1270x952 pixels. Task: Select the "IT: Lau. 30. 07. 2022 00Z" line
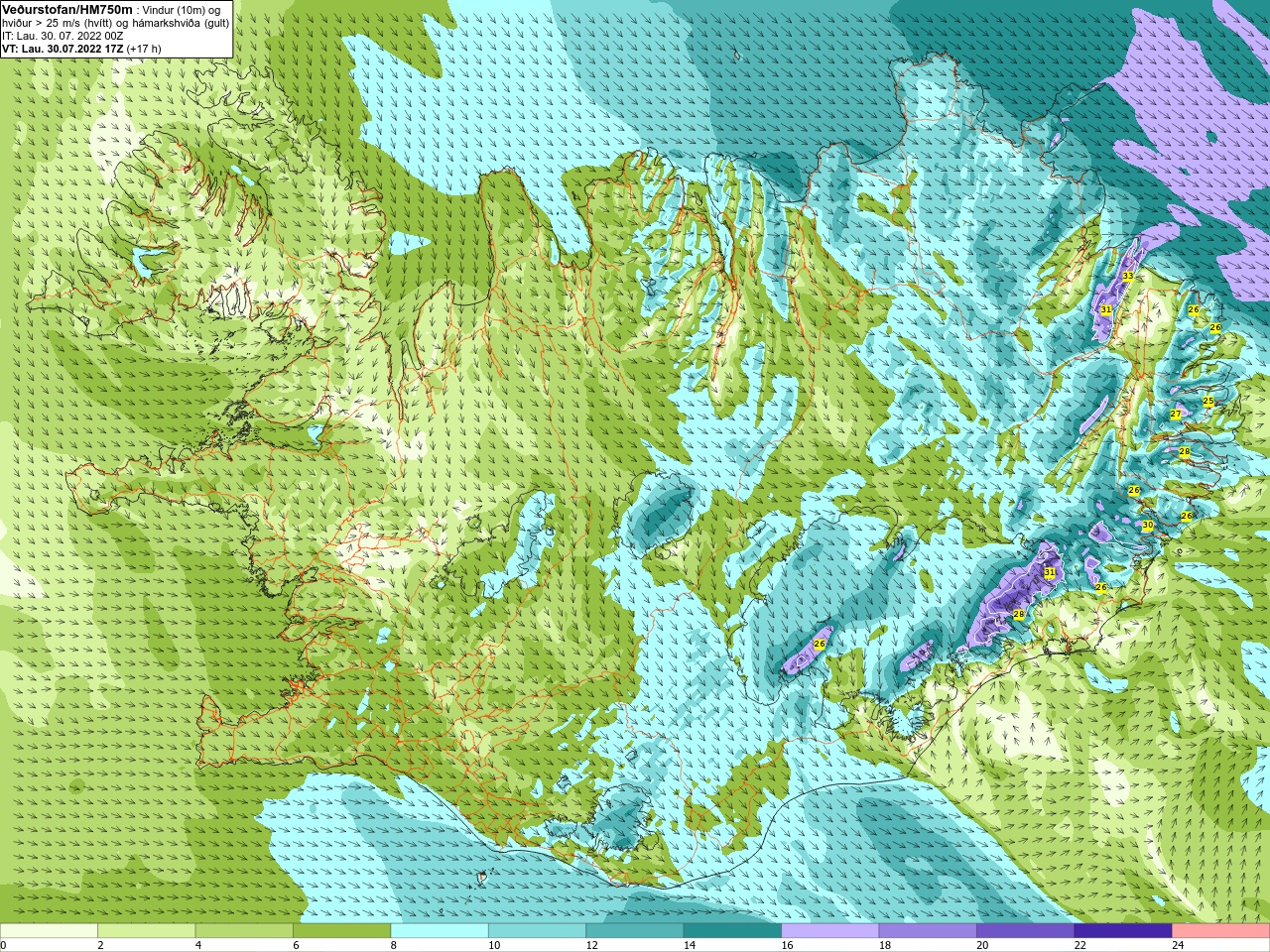(63, 36)
